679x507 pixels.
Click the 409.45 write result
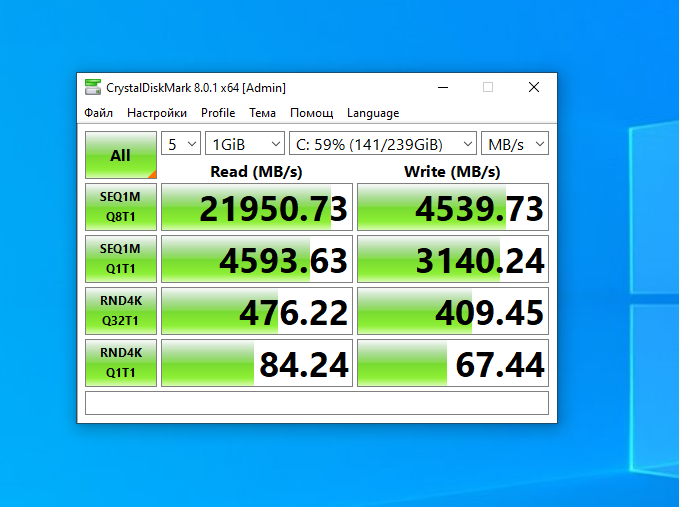453,311
